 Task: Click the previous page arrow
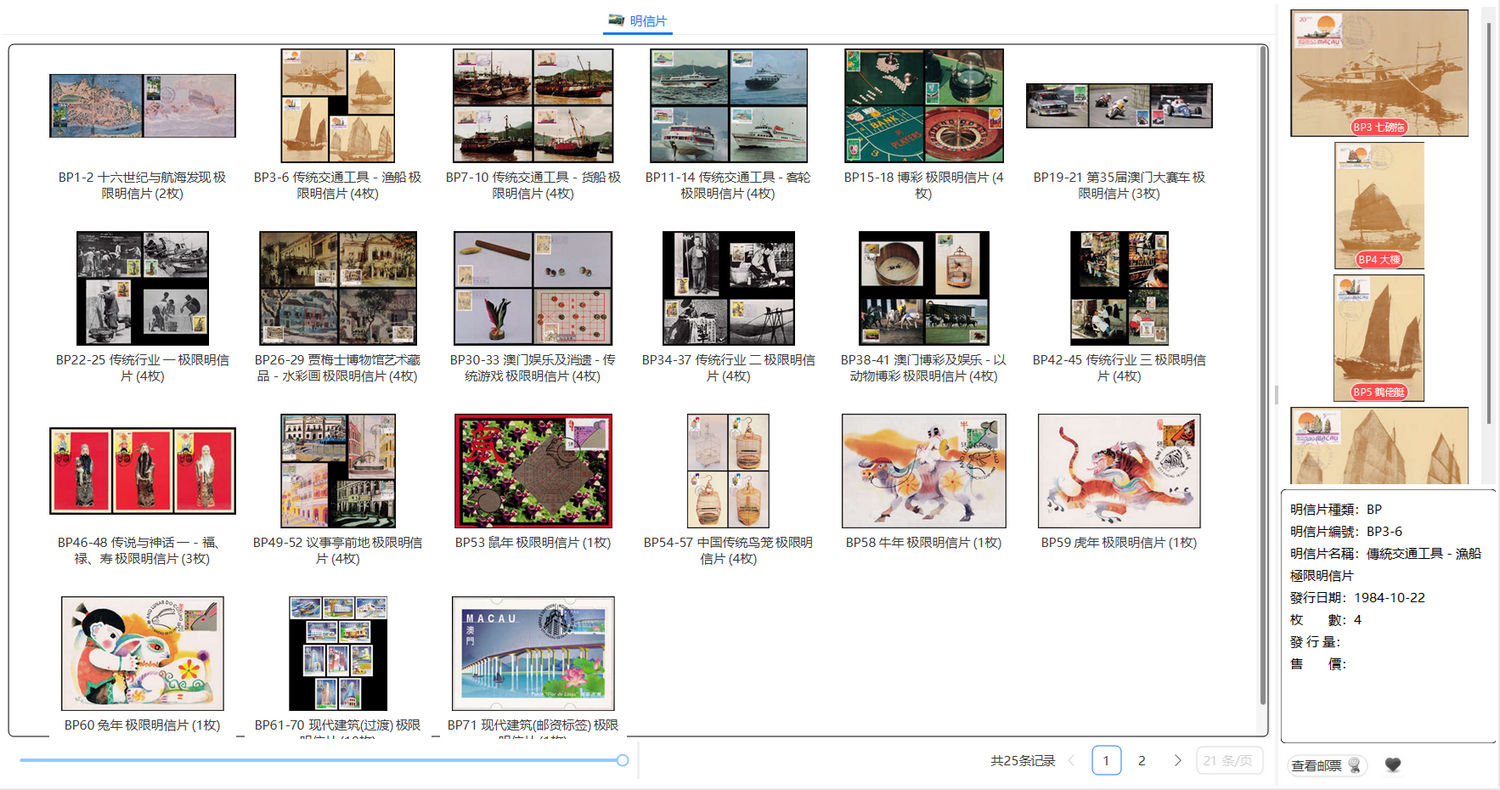click(x=1072, y=761)
